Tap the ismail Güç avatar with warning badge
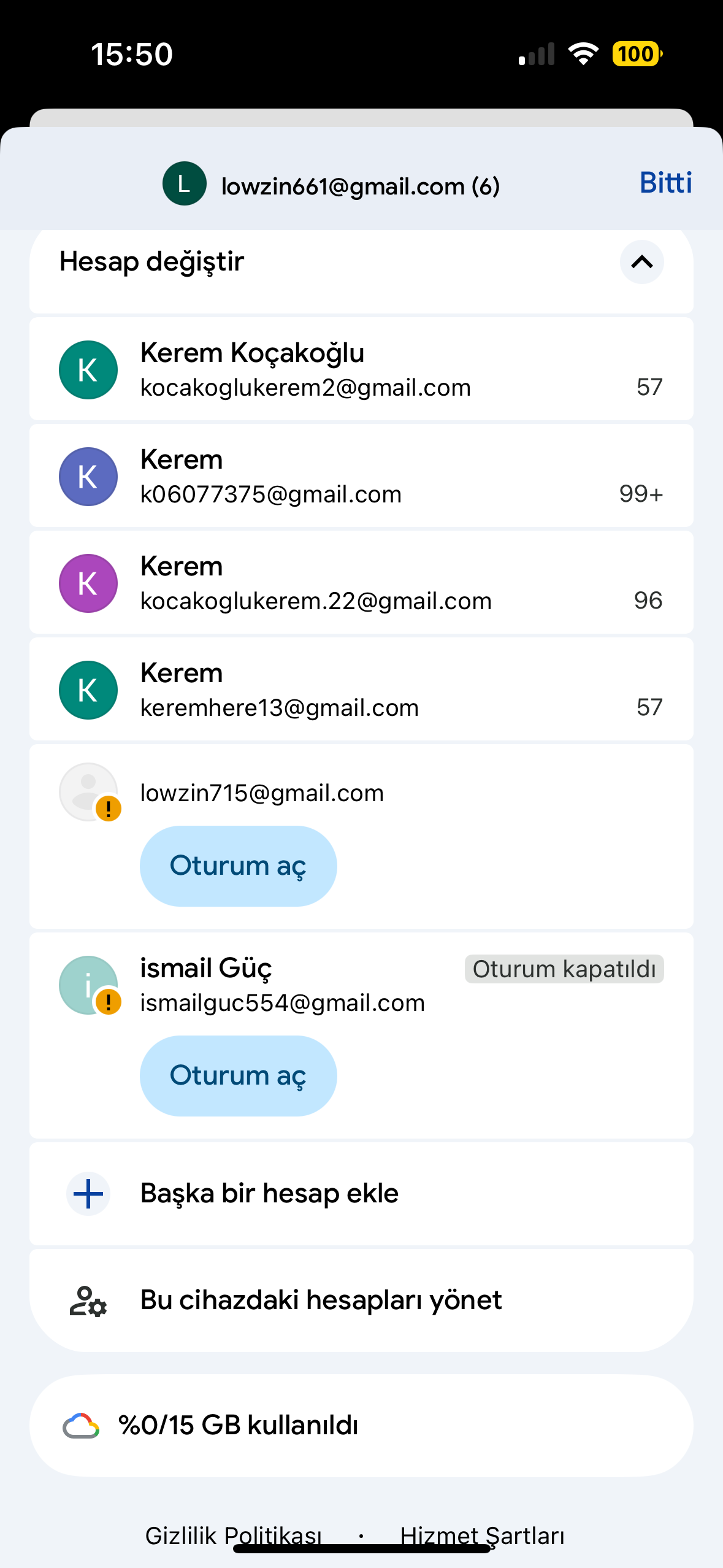The height and width of the screenshot is (1568, 723). [x=90, y=985]
